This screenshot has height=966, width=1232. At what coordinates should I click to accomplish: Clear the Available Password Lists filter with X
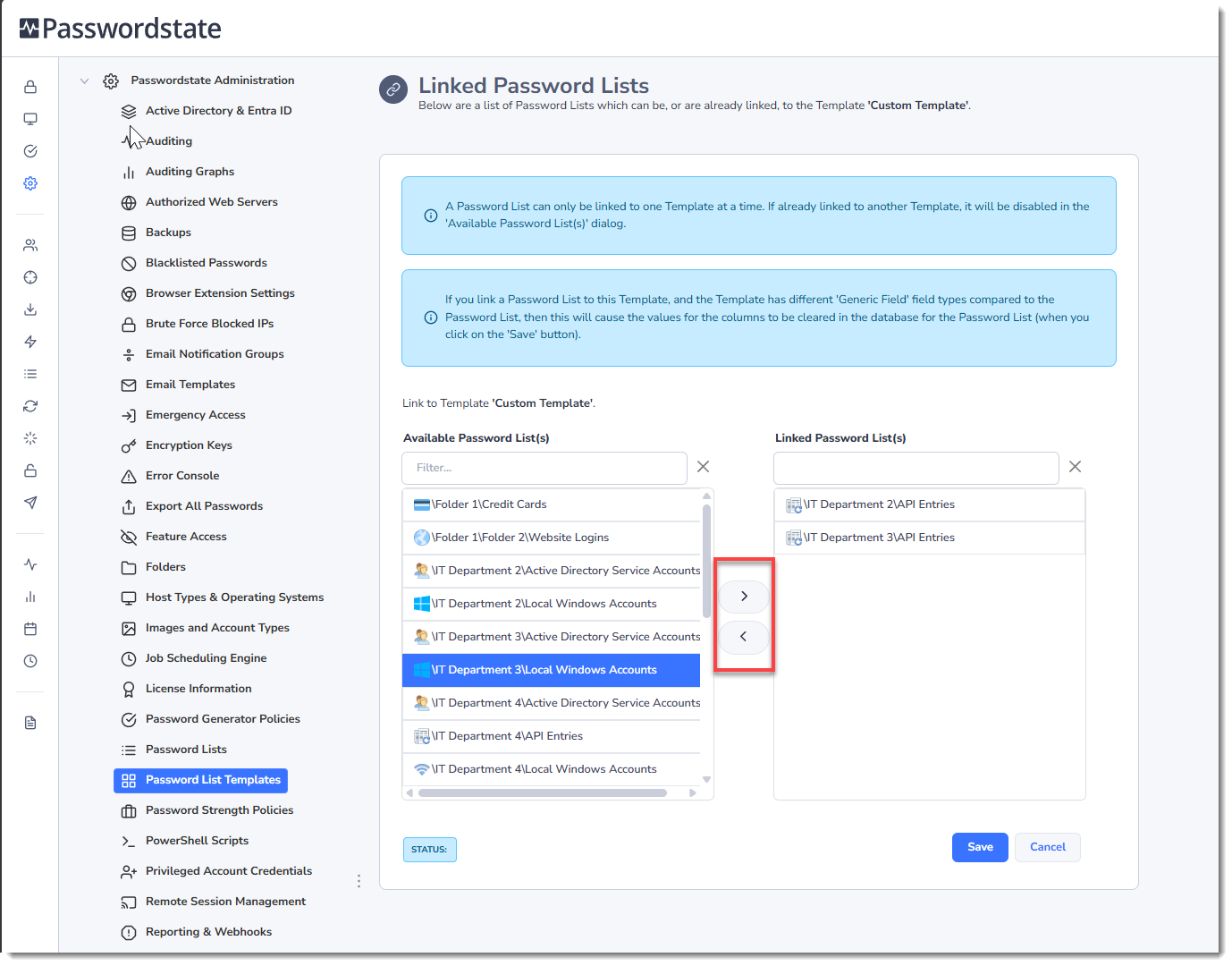coord(704,467)
